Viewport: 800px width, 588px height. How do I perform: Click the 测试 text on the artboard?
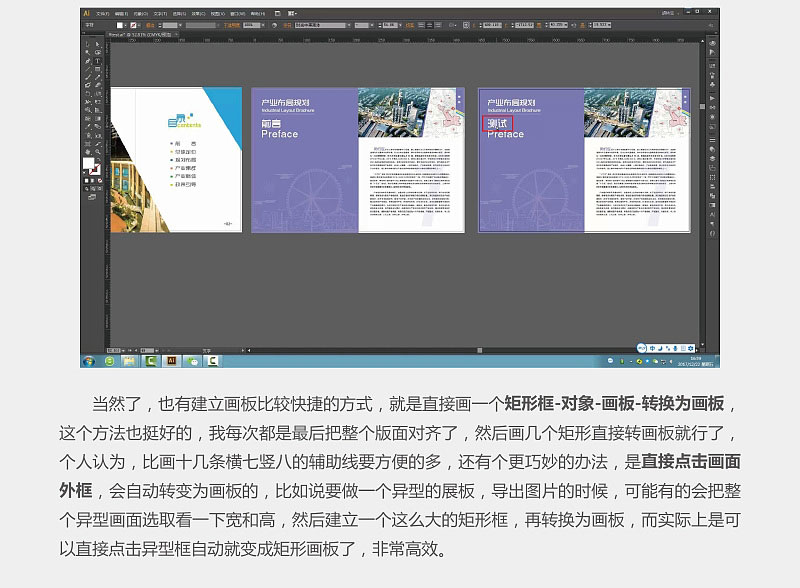click(x=497, y=123)
